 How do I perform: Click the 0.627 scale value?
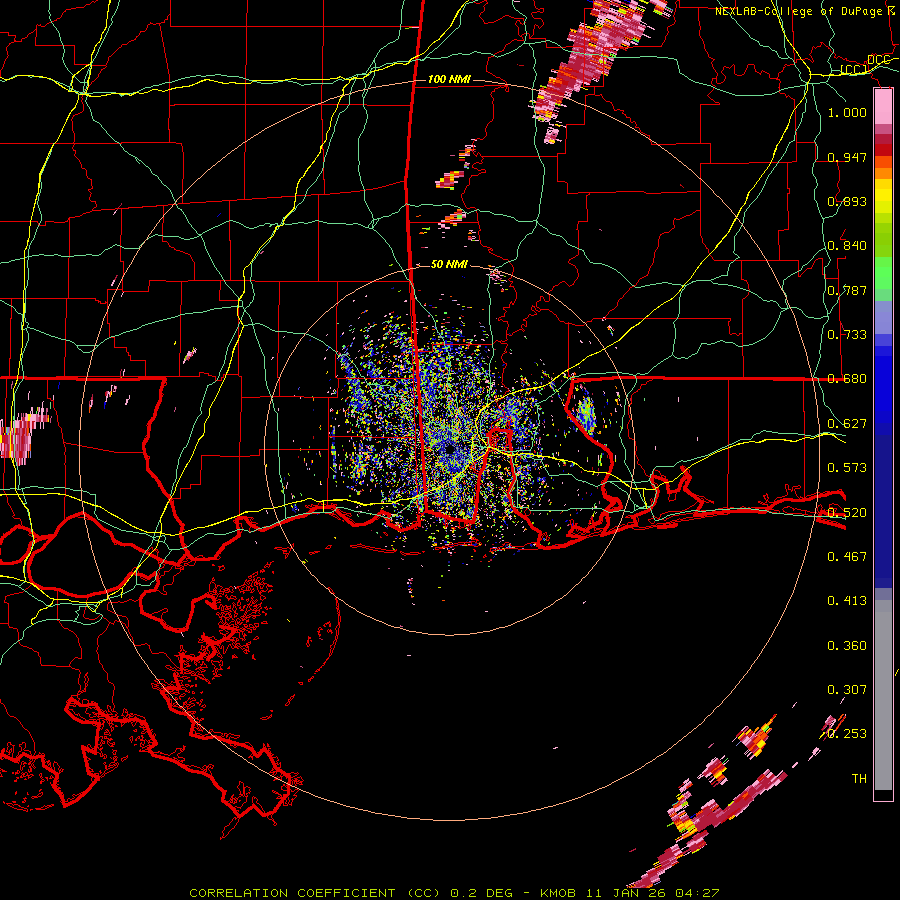847,424
